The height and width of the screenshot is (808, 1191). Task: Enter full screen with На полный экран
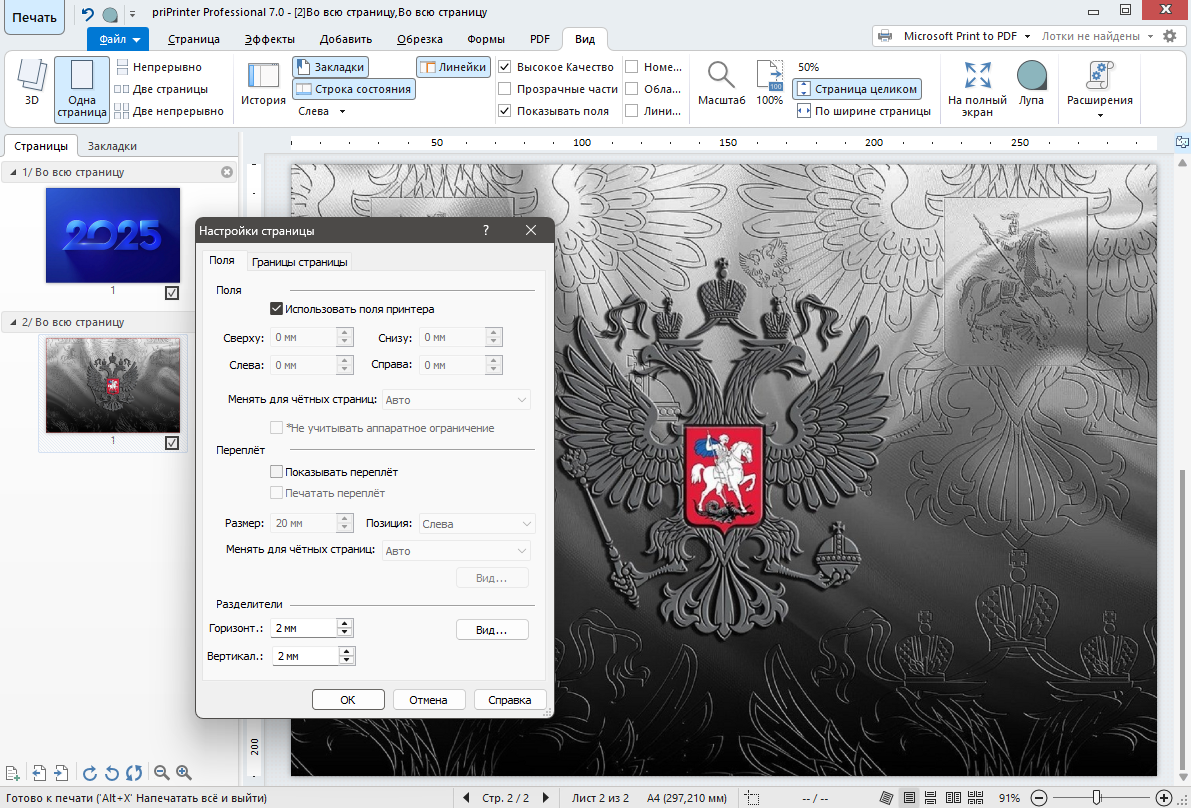[978, 89]
